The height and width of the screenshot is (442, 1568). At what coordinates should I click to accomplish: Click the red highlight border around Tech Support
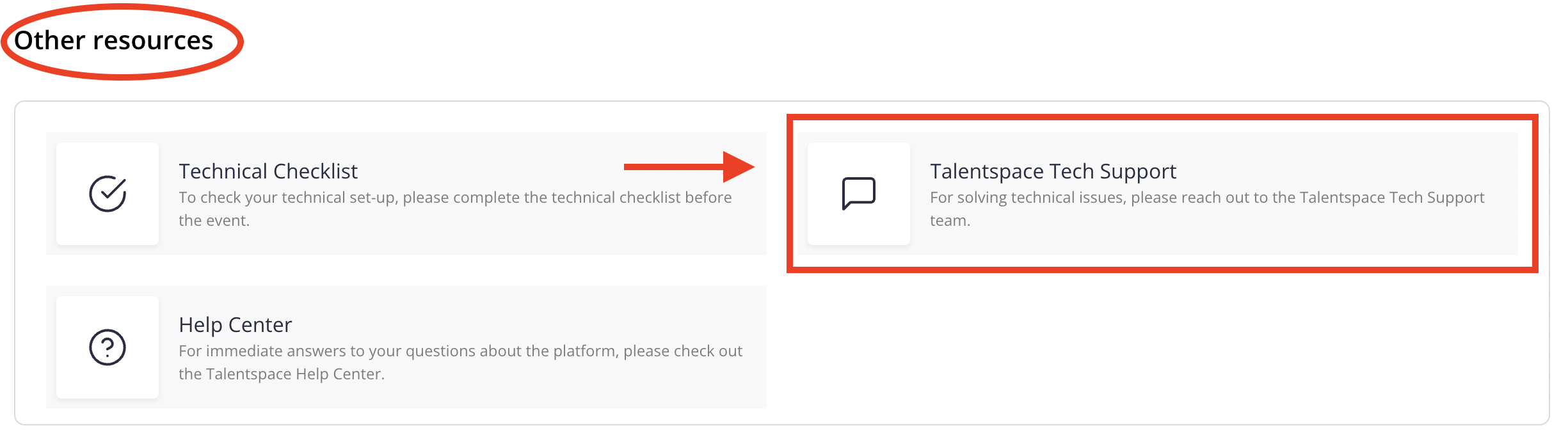pyautogui.click(x=1162, y=118)
